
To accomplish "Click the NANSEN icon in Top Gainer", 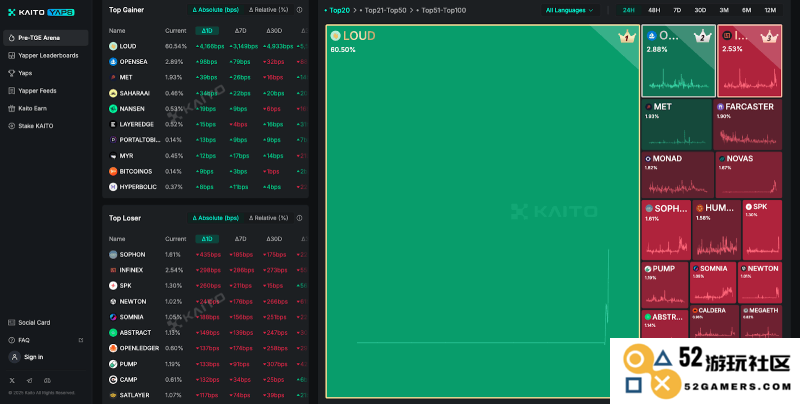I will click(113, 109).
